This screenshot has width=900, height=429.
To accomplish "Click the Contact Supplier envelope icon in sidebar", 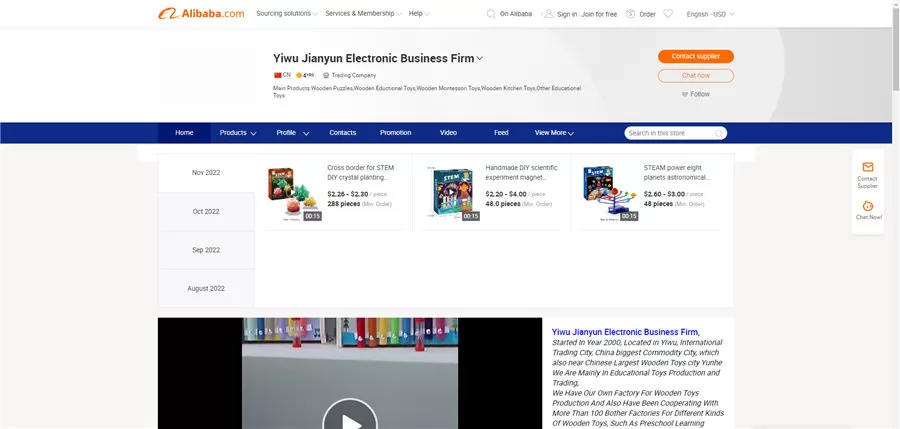I will (867, 167).
